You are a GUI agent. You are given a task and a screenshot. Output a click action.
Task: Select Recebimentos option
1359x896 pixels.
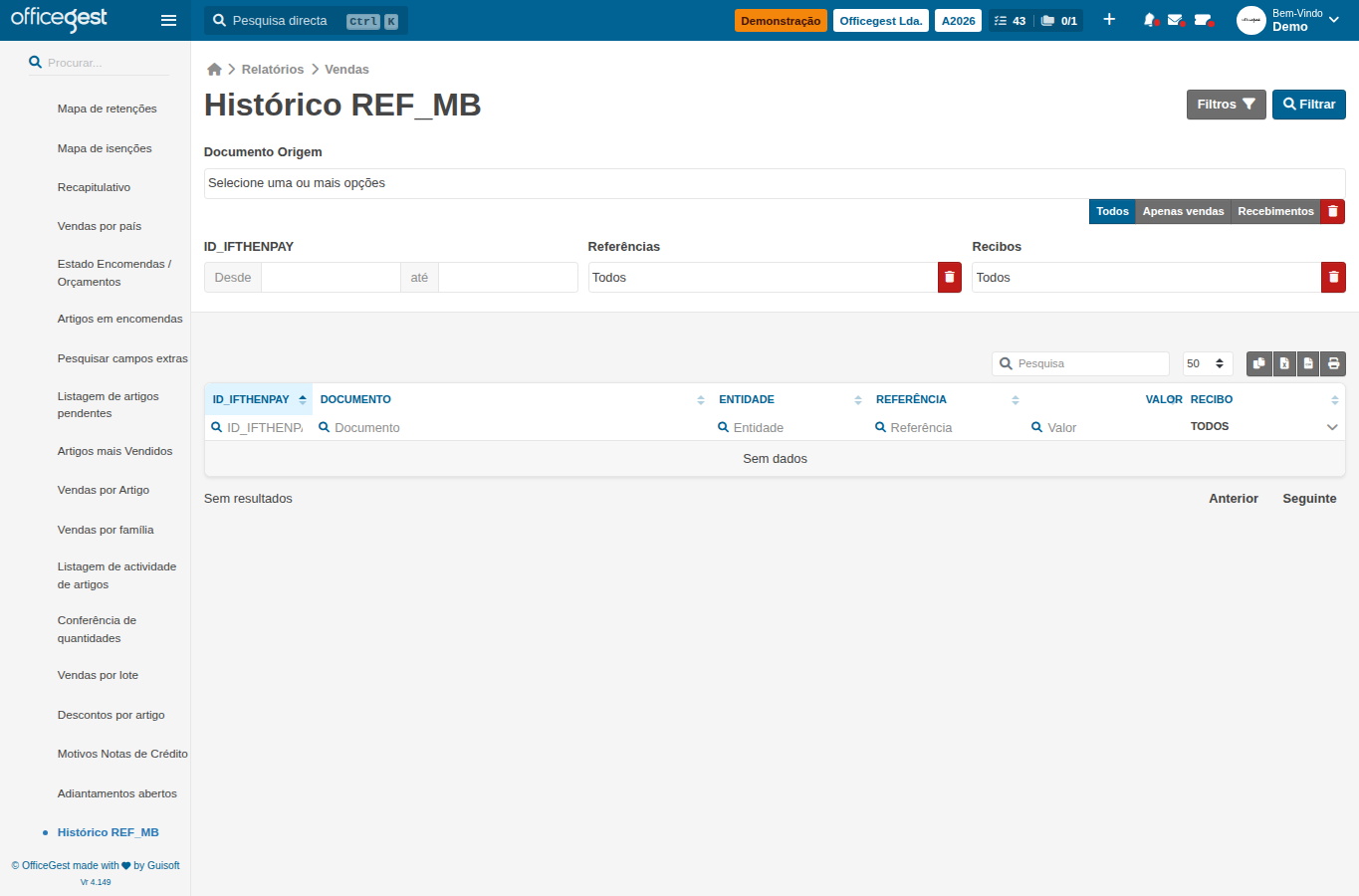[1275, 211]
